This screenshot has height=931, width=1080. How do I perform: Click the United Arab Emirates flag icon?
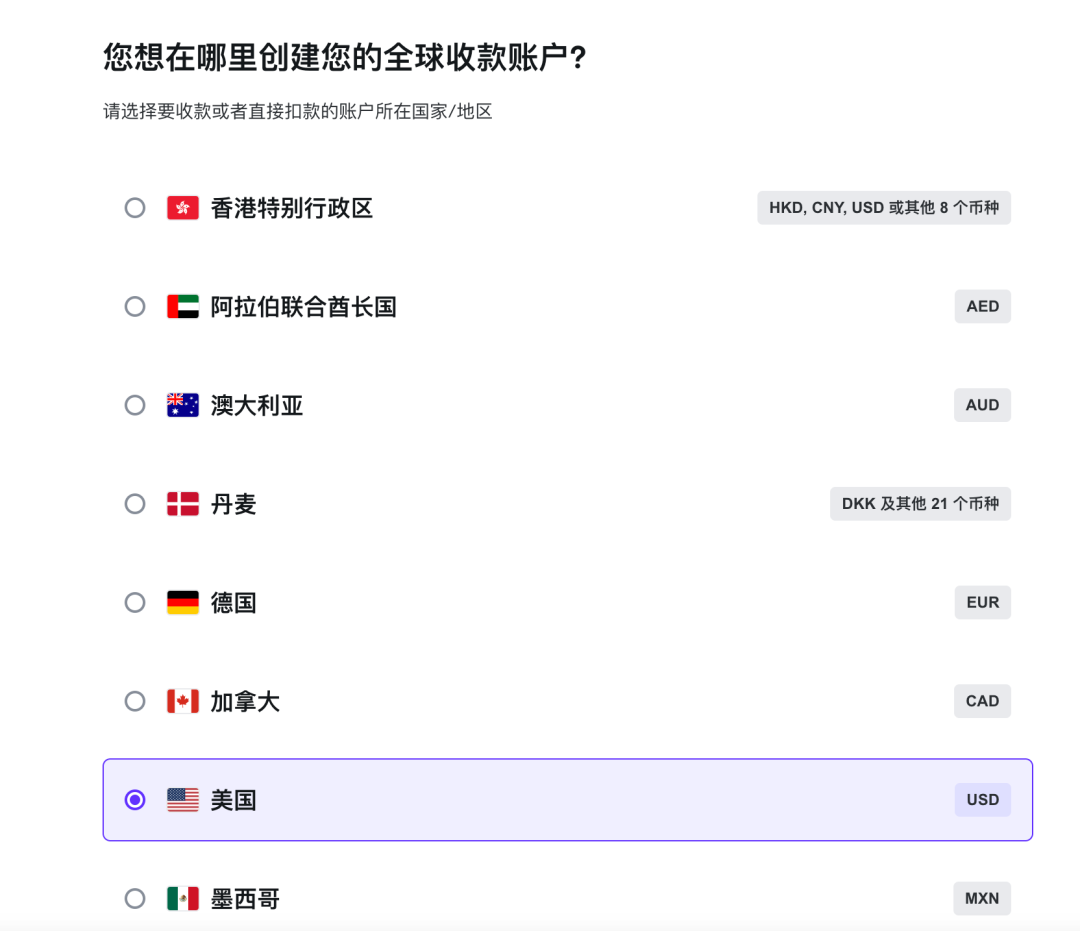click(x=182, y=306)
